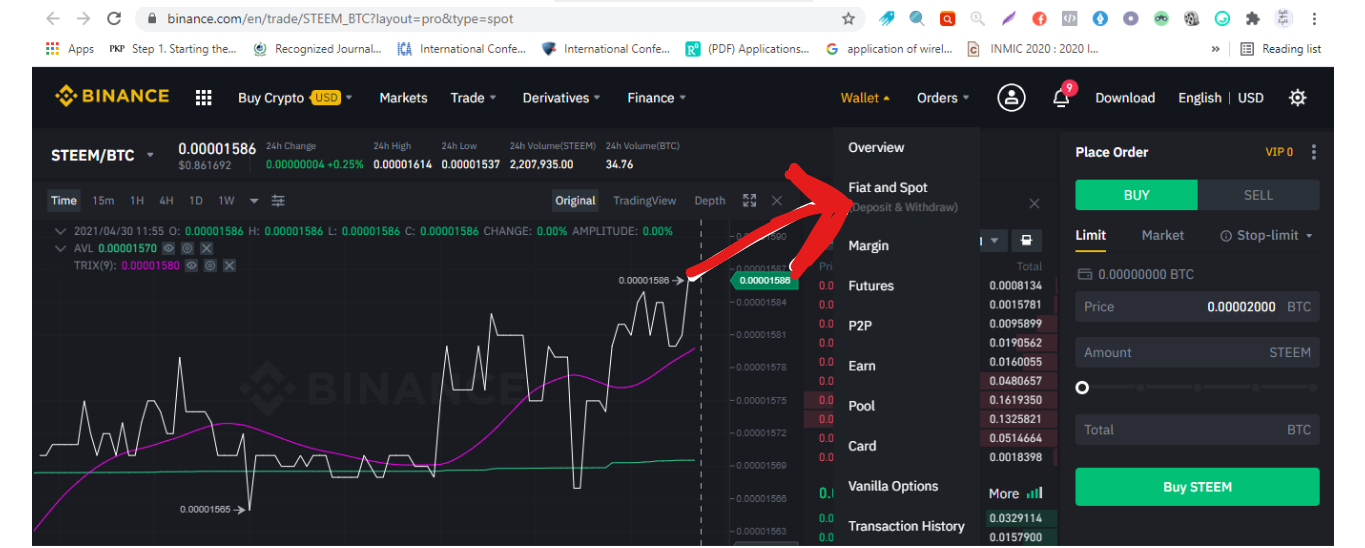Expand more chart time intervals arrow
The width and height of the screenshot is (1365, 548).
pos(254,200)
